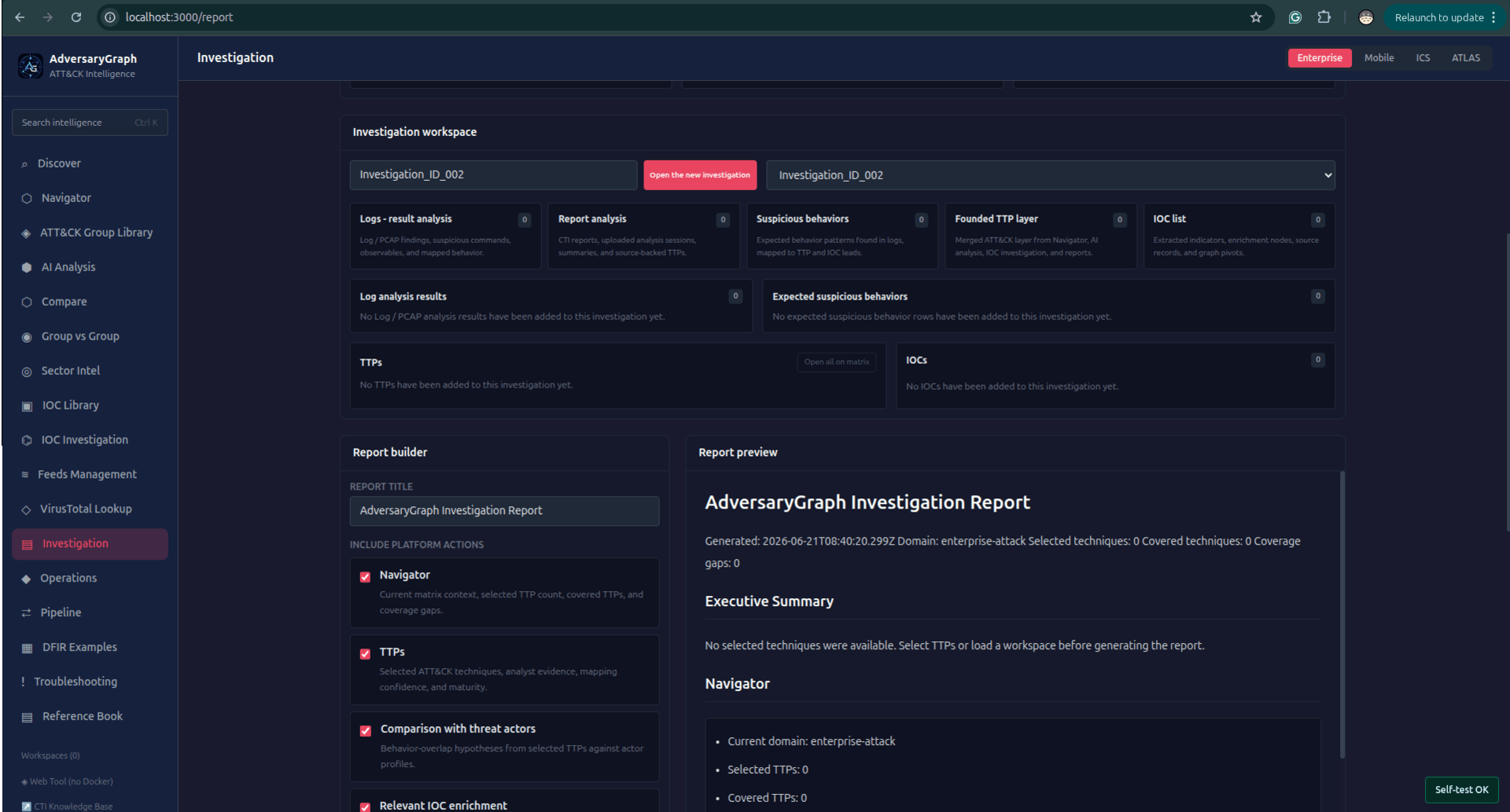Click the Grammarly extension icon

click(x=1295, y=17)
